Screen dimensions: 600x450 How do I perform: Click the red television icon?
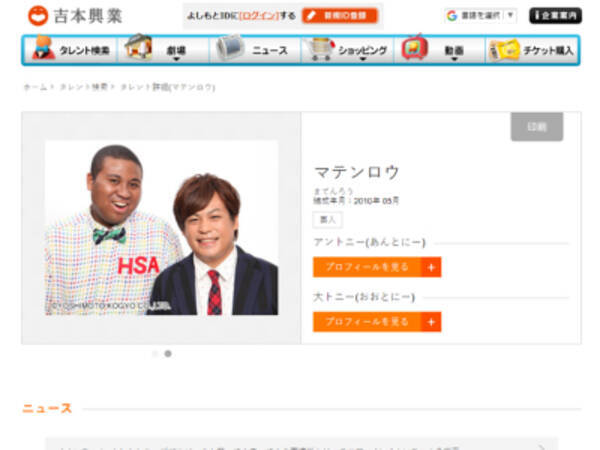click(x=415, y=47)
